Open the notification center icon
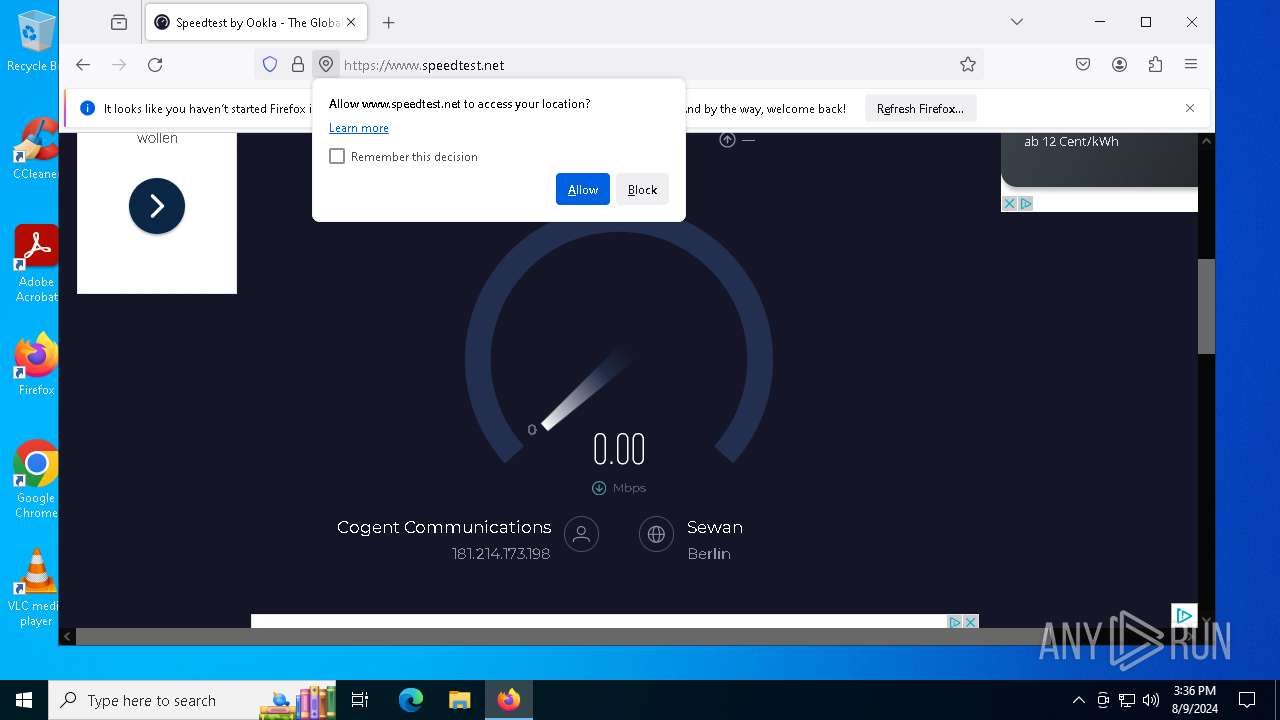Image resolution: width=1280 pixels, height=720 pixels. [1247, 700]
